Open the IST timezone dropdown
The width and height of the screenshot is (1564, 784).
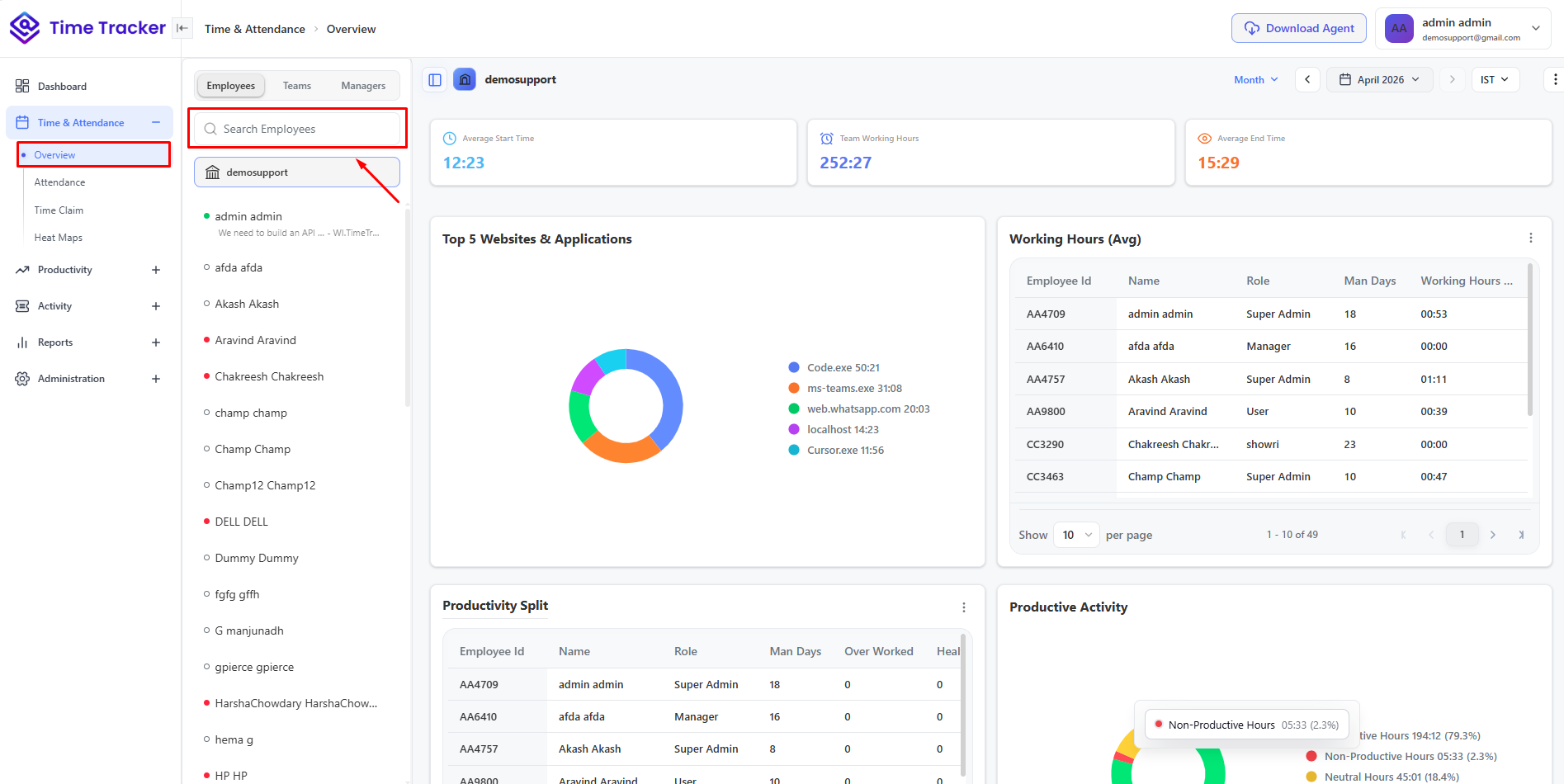[x=1495, y=80]
